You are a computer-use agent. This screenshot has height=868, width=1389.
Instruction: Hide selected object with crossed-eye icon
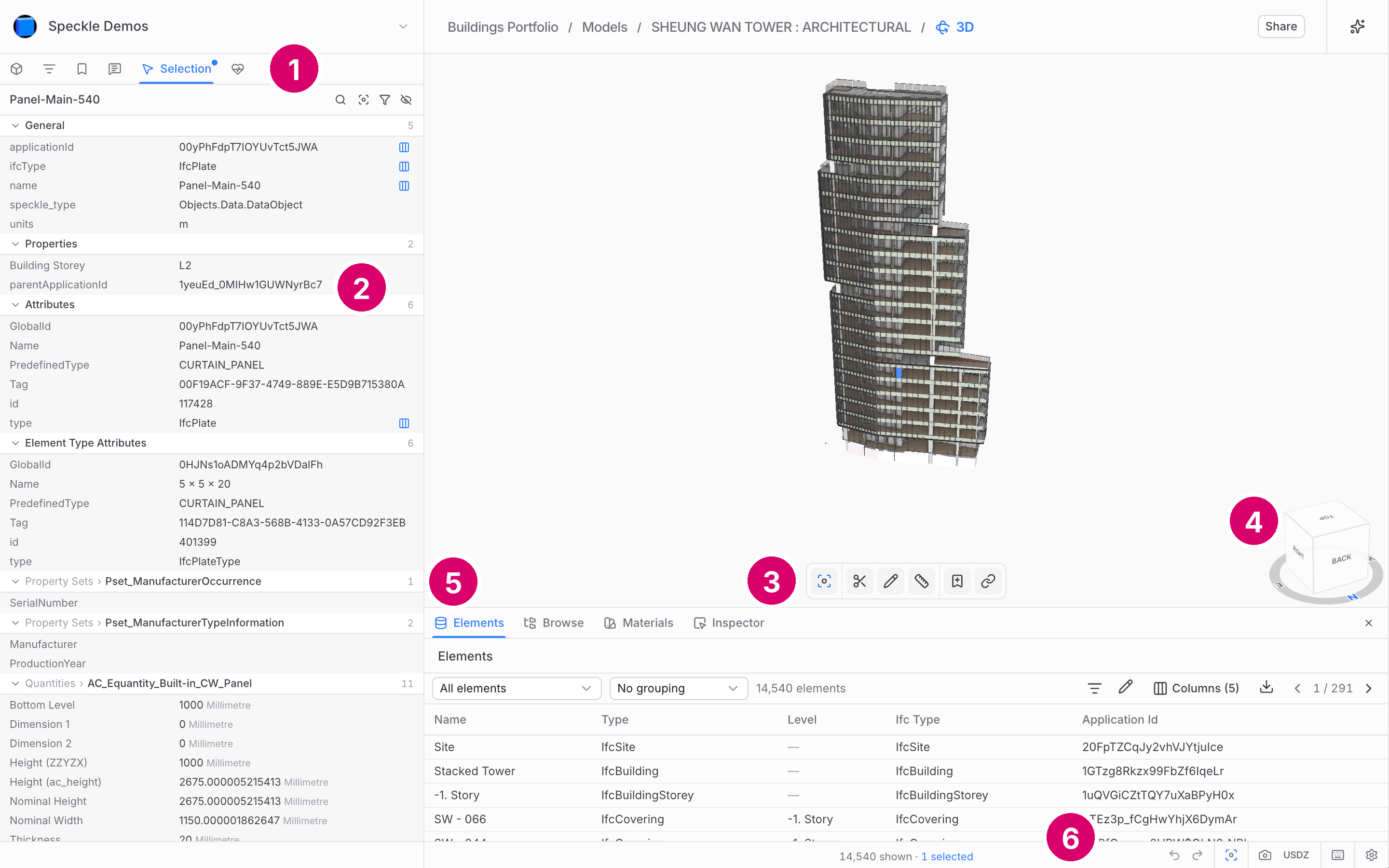tap(407, 100)
